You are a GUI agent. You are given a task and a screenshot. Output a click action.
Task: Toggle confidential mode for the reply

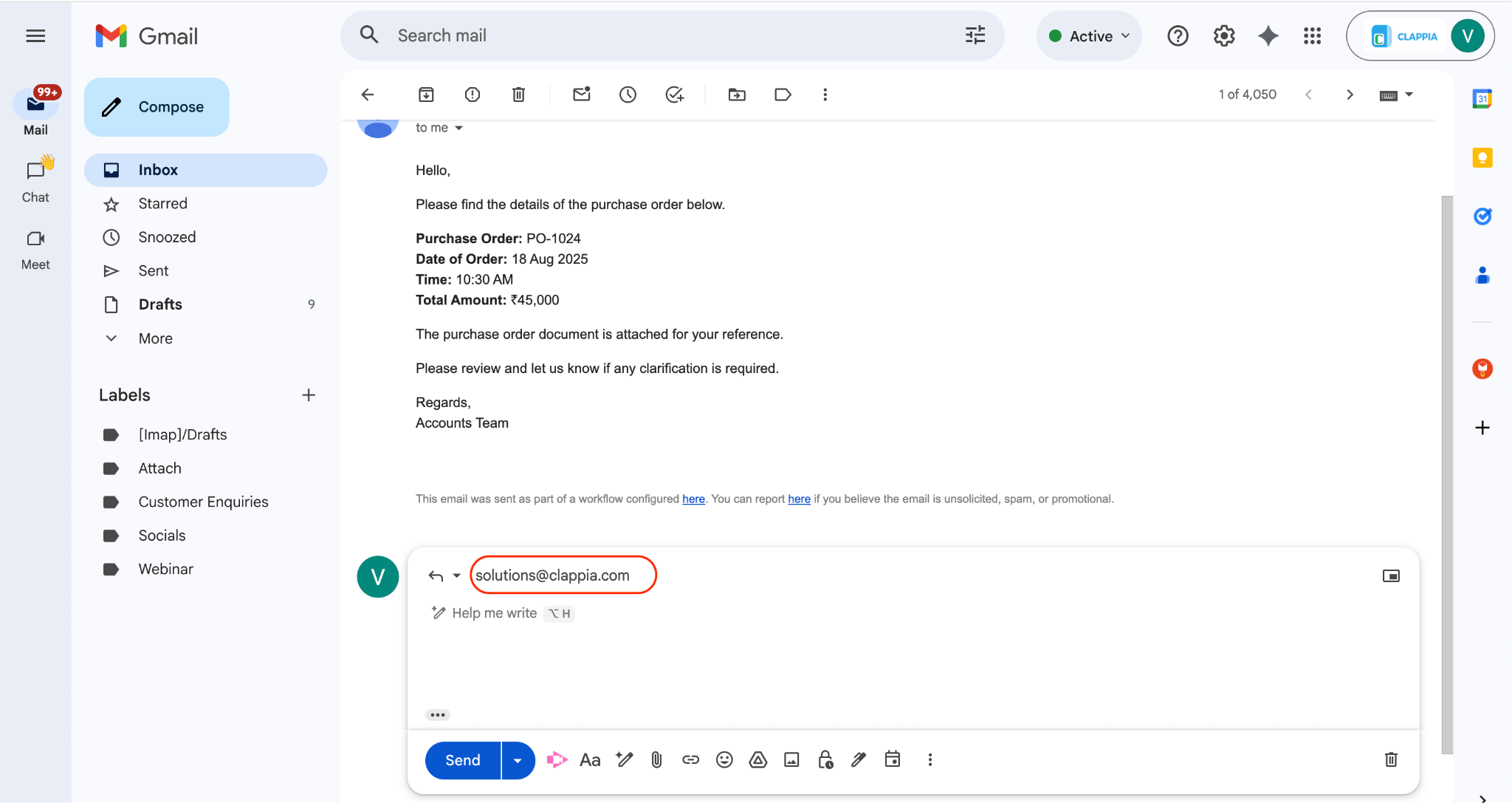pyautogui.click(x=825, y=759)
